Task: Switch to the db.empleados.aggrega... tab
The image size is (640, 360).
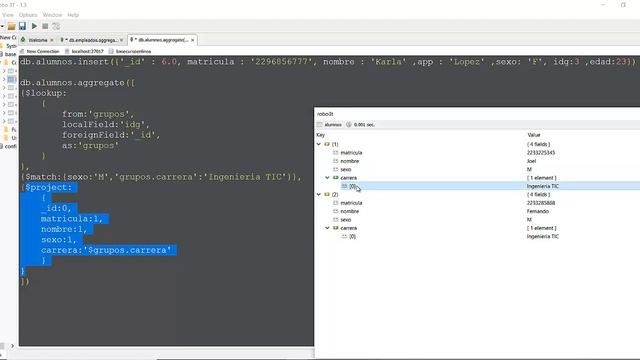Action: [x=91, y=40]
